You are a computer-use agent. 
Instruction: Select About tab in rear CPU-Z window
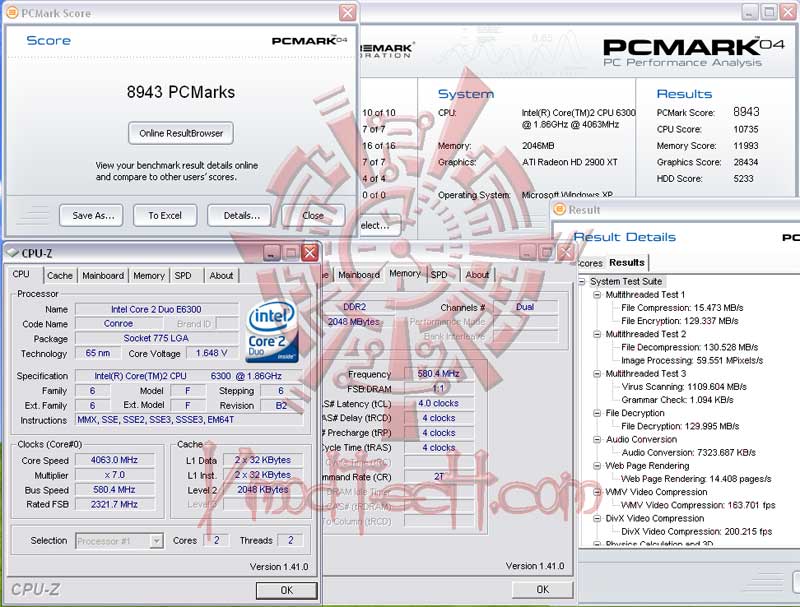coord(477,275)
